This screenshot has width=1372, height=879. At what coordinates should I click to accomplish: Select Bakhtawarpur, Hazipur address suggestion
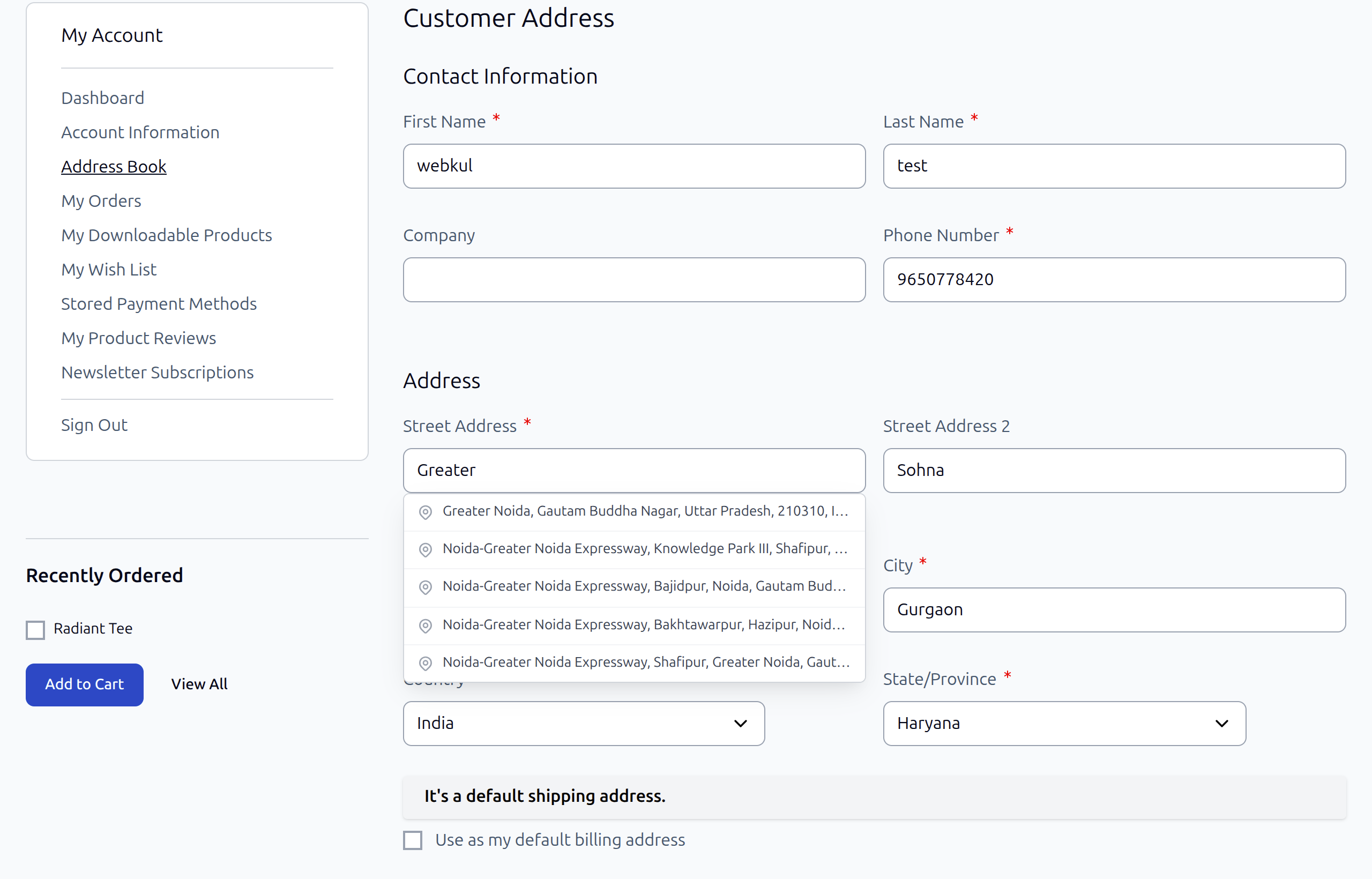pos(634,625)
